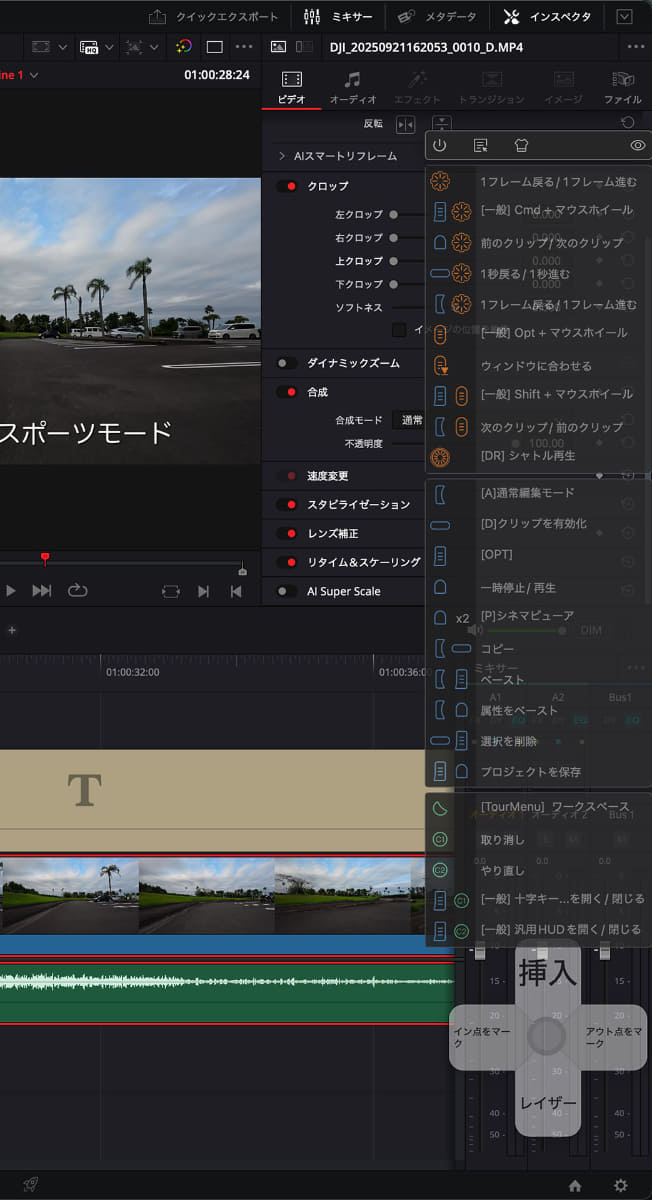The height and width of the screenshot is (1200, 652).
Task: Click the TourBox HUD shirt skin icon
Action: (520, 145)
